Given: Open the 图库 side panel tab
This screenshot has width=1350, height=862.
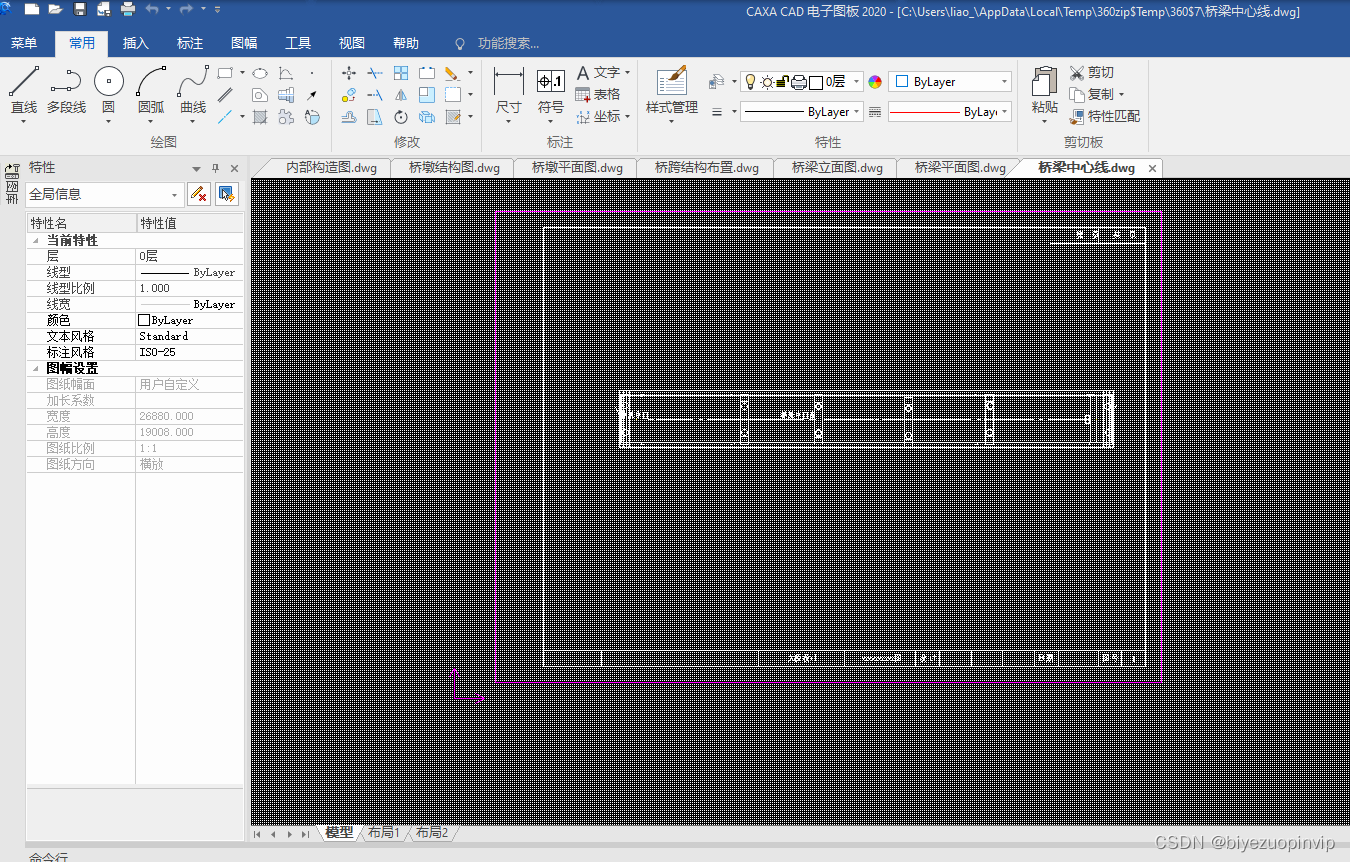Looking at the screenshot, I should 12,185.
